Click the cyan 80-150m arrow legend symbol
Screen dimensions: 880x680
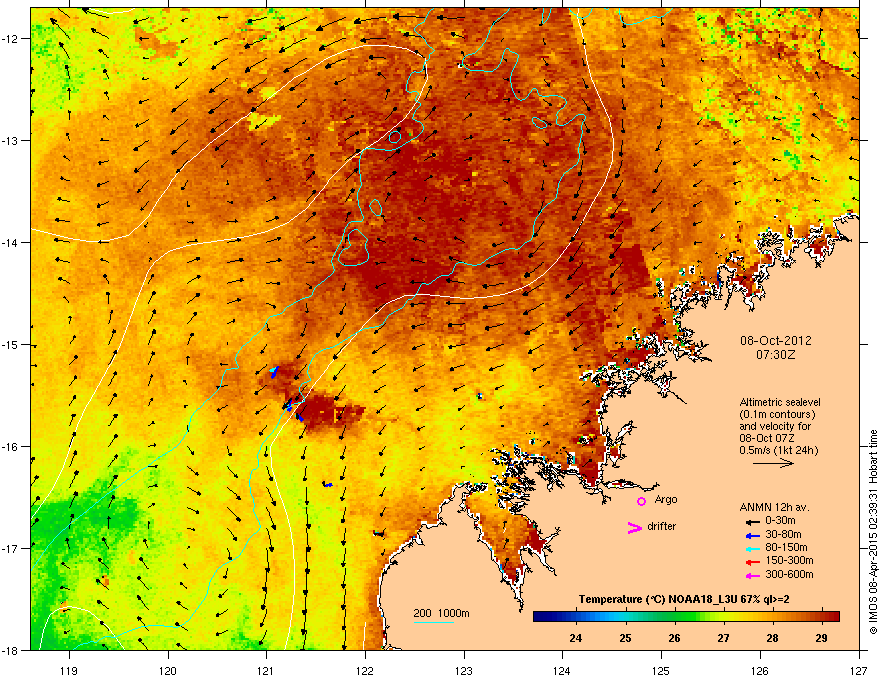point(752,549)
